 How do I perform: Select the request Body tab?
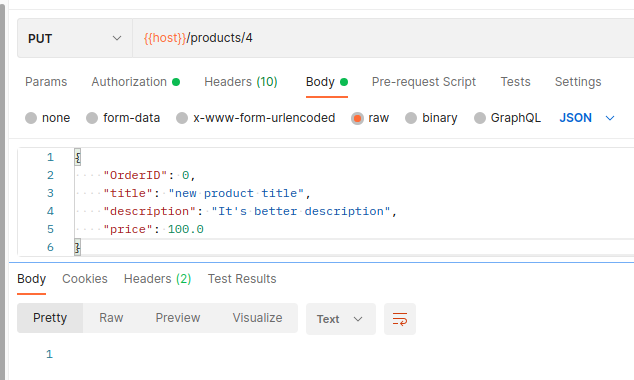[x=327, y=82]
